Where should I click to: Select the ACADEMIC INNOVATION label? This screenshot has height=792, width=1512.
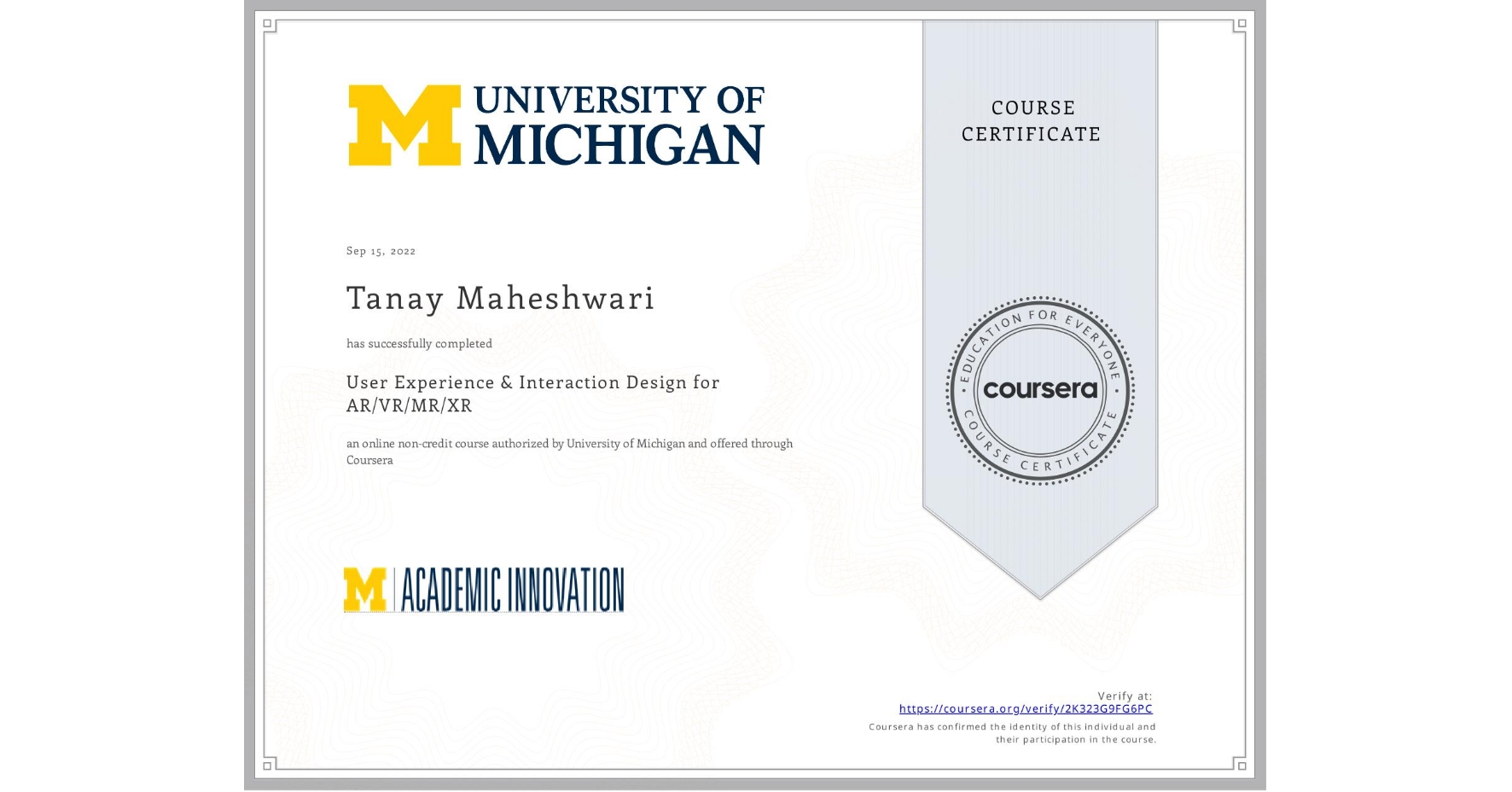(512, 587)
